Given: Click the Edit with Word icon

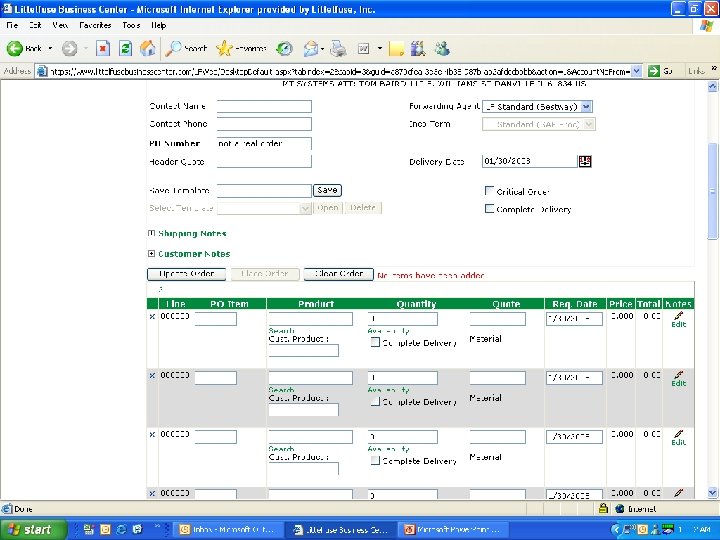Looking at the screenshot, I should [364, 48].
